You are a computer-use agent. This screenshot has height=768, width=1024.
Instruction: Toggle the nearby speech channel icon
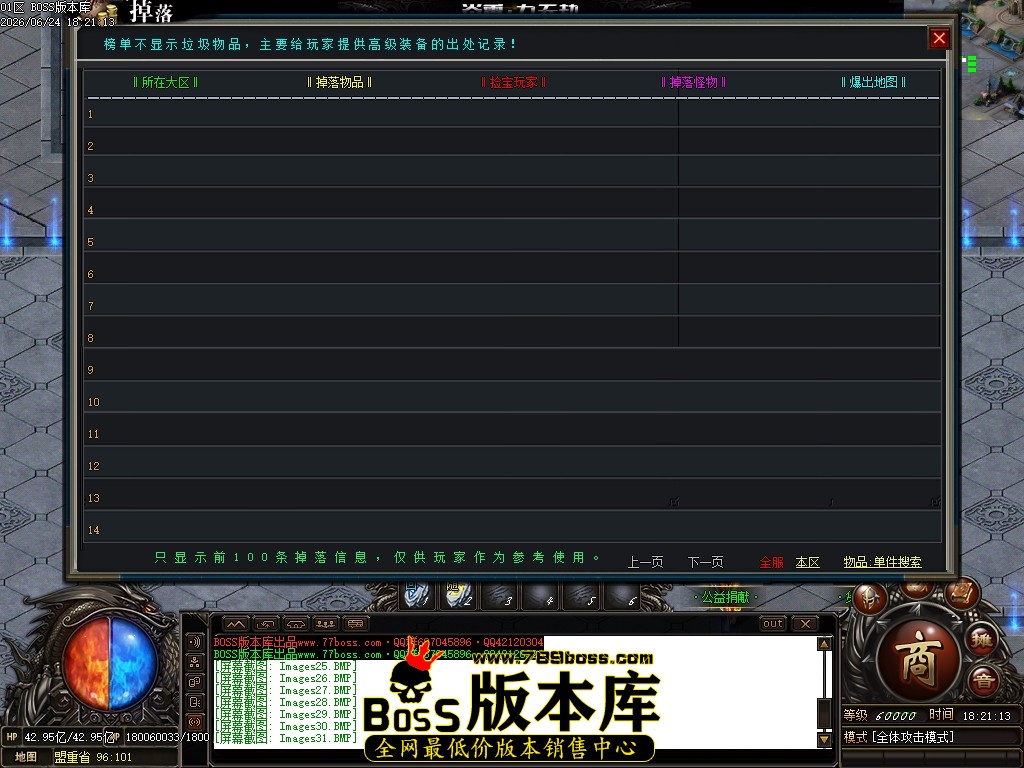click(x=194, y=642)
